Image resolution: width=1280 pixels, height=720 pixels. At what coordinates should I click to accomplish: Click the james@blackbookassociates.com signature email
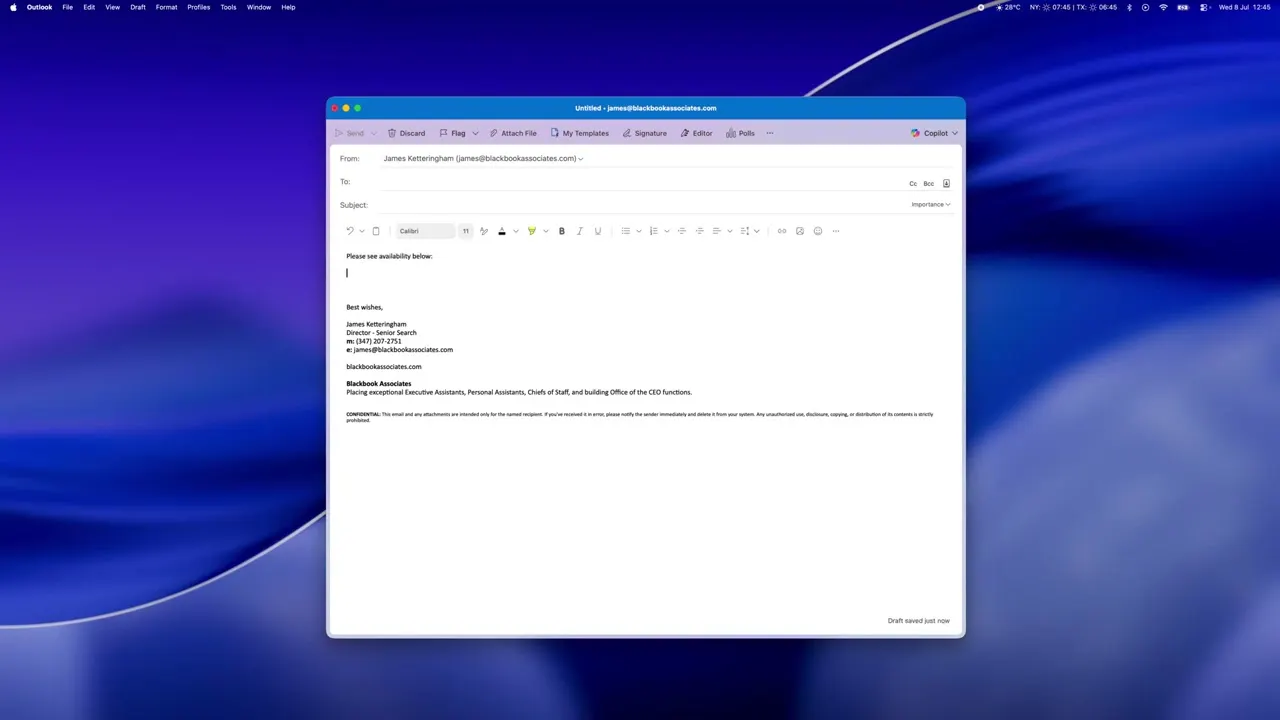[x=403, y=350]
